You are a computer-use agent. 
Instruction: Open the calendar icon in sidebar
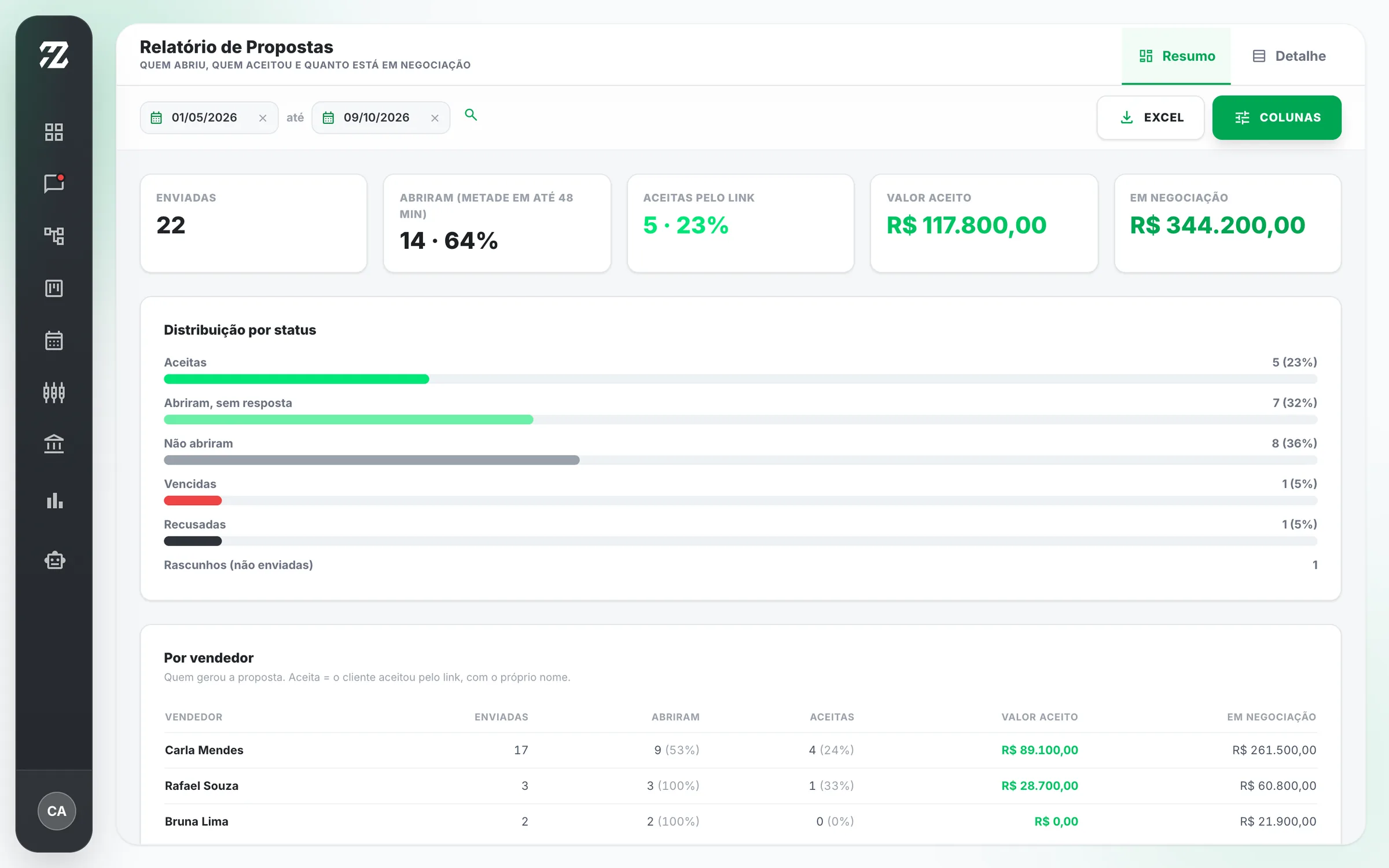[x=54, y=340]
